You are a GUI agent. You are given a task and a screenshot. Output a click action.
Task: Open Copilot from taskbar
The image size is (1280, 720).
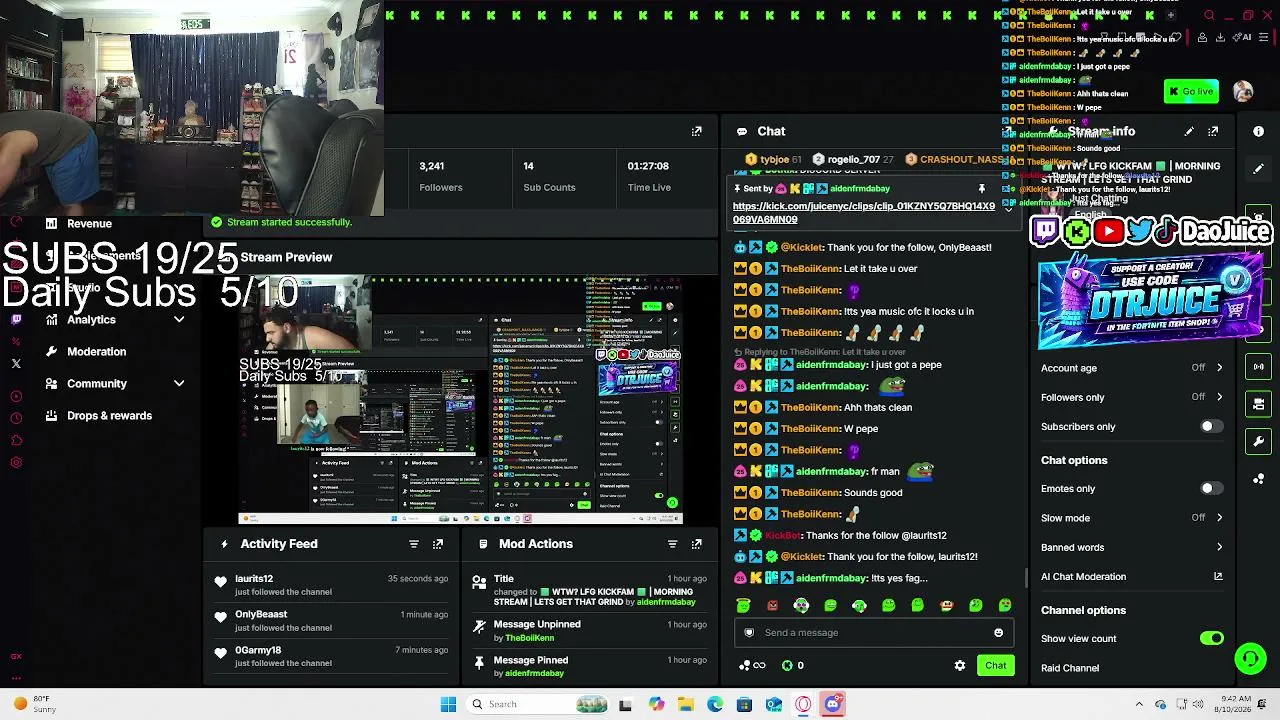tap(656, 704)
